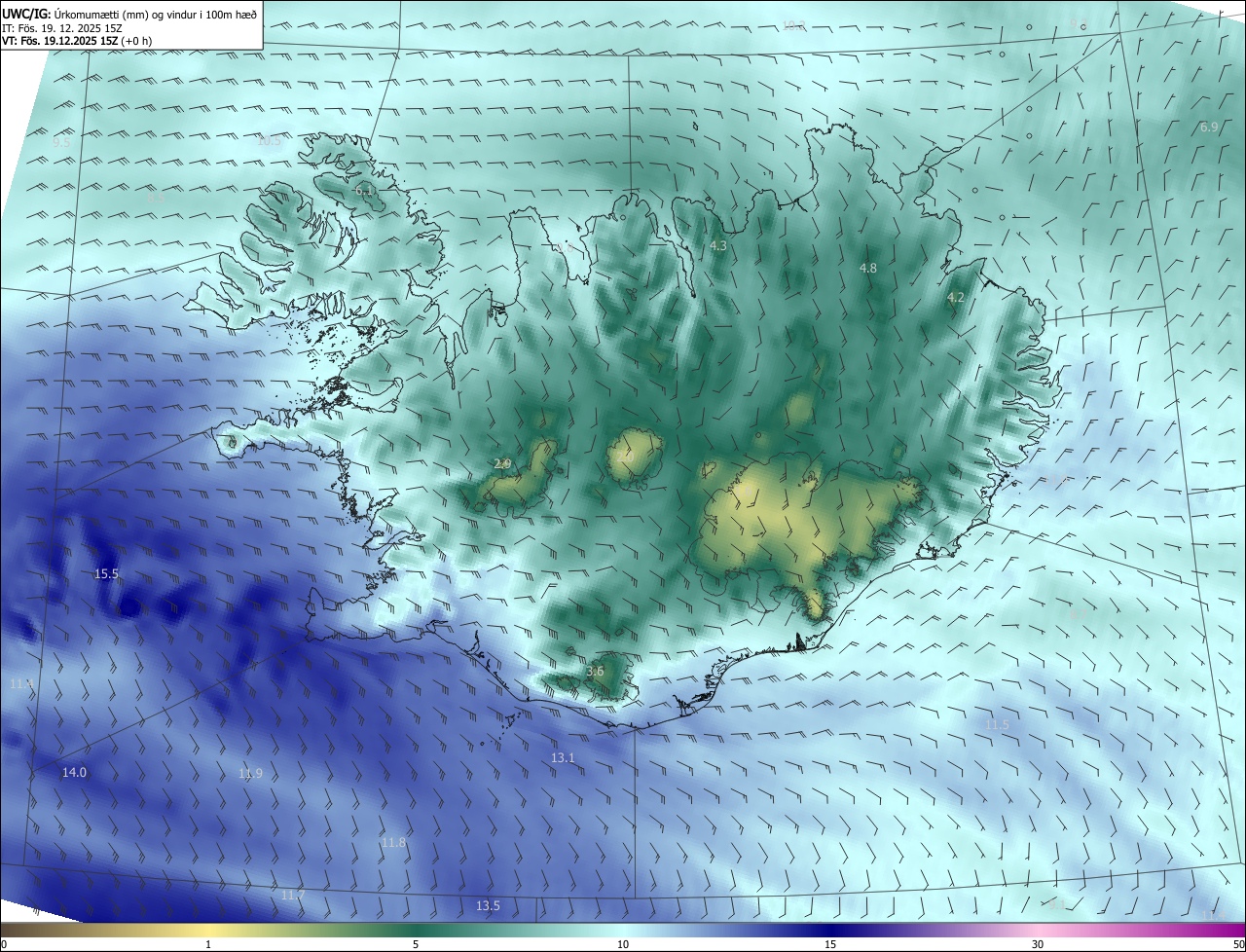The image size is (1246, 952).
Task: Click the 11.9 value label
Action: click(x=250, y=773)
